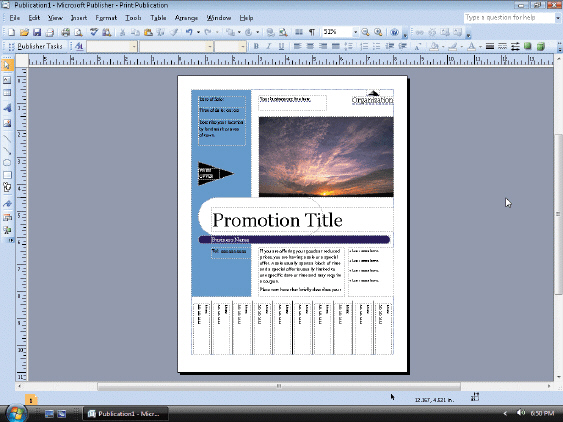Screen dimensions: 563x422
Task: Open the Design Gallery Object tool
Action: point(7,218)
